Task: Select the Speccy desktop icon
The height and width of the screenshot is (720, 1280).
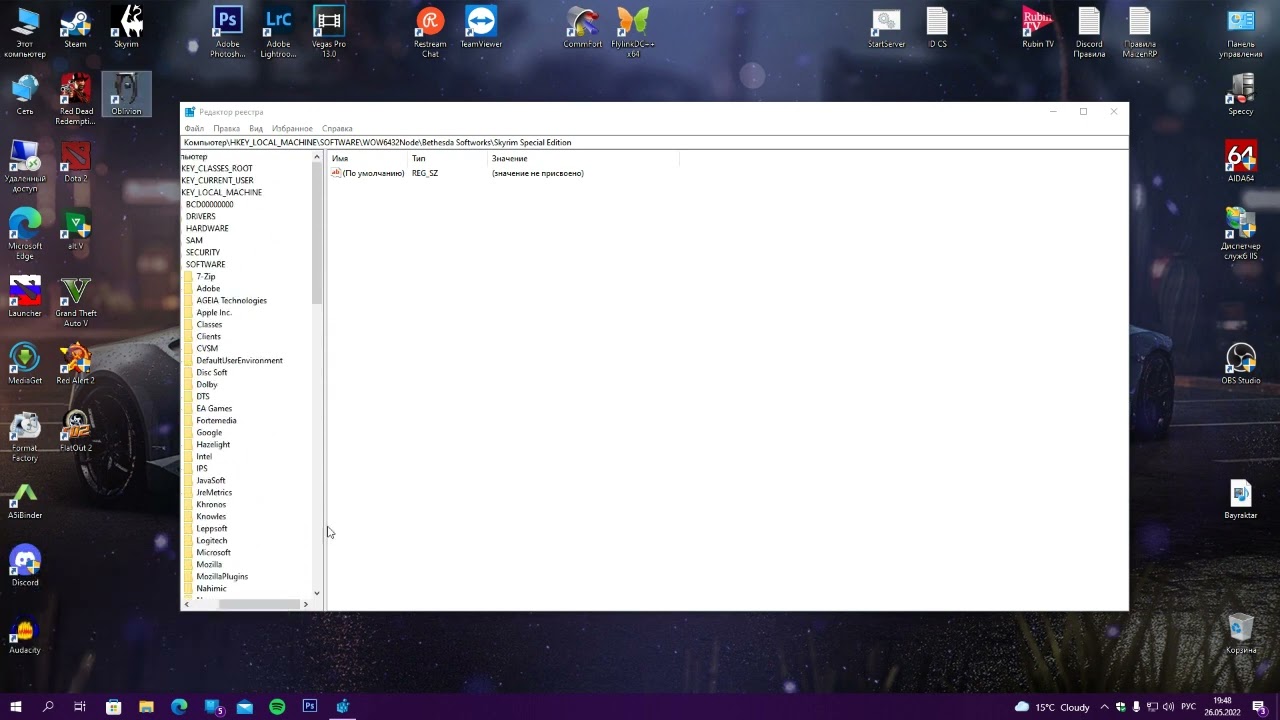Action: [1240, 96]
